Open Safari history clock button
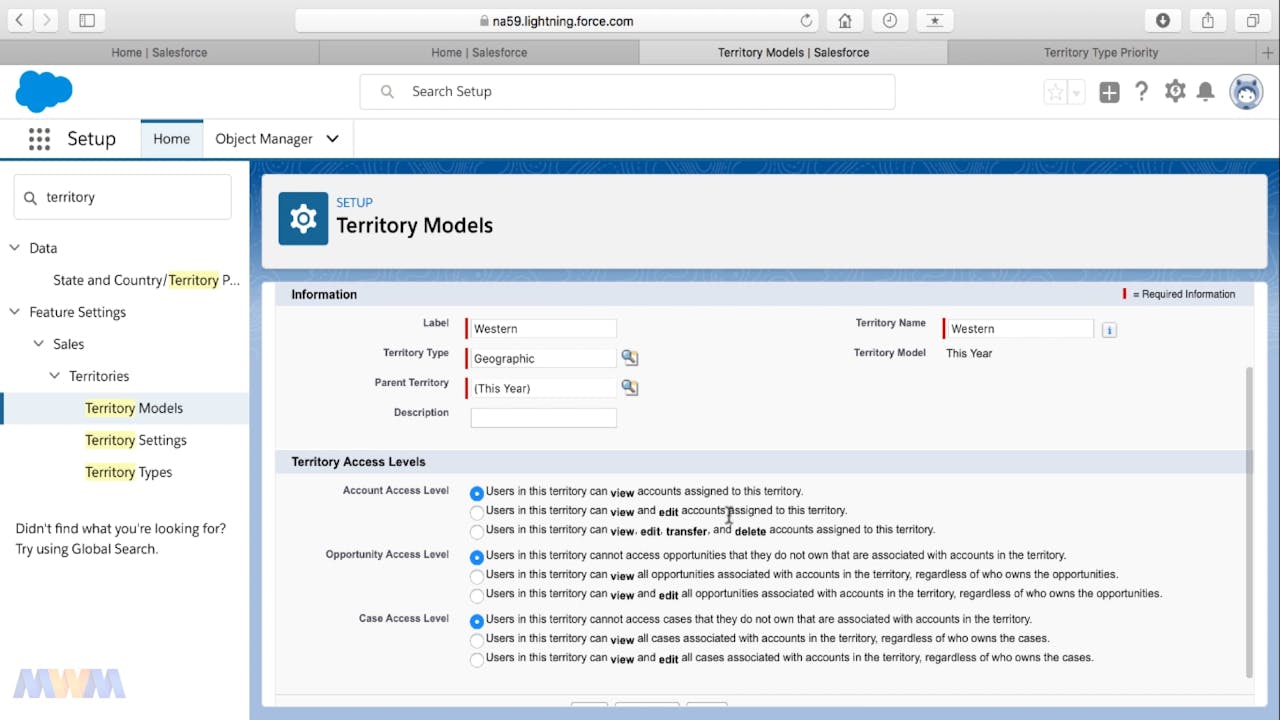This screenshot has width=1280, height=720. click(890, 20)
